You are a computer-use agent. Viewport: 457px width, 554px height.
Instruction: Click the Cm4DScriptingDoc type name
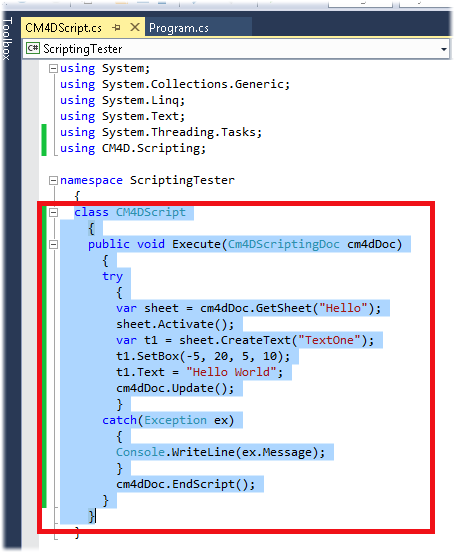pyautogui.click(x=283, y=244)
